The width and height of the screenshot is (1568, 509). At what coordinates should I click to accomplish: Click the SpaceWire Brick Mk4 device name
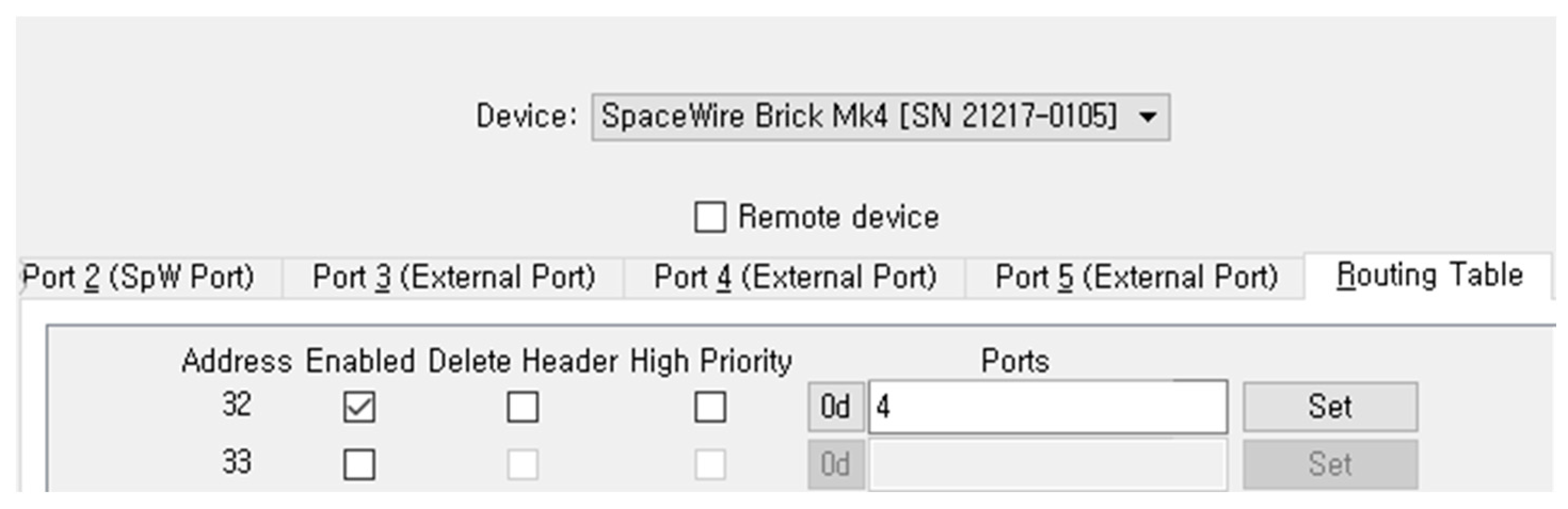click(x=858, y=116)
